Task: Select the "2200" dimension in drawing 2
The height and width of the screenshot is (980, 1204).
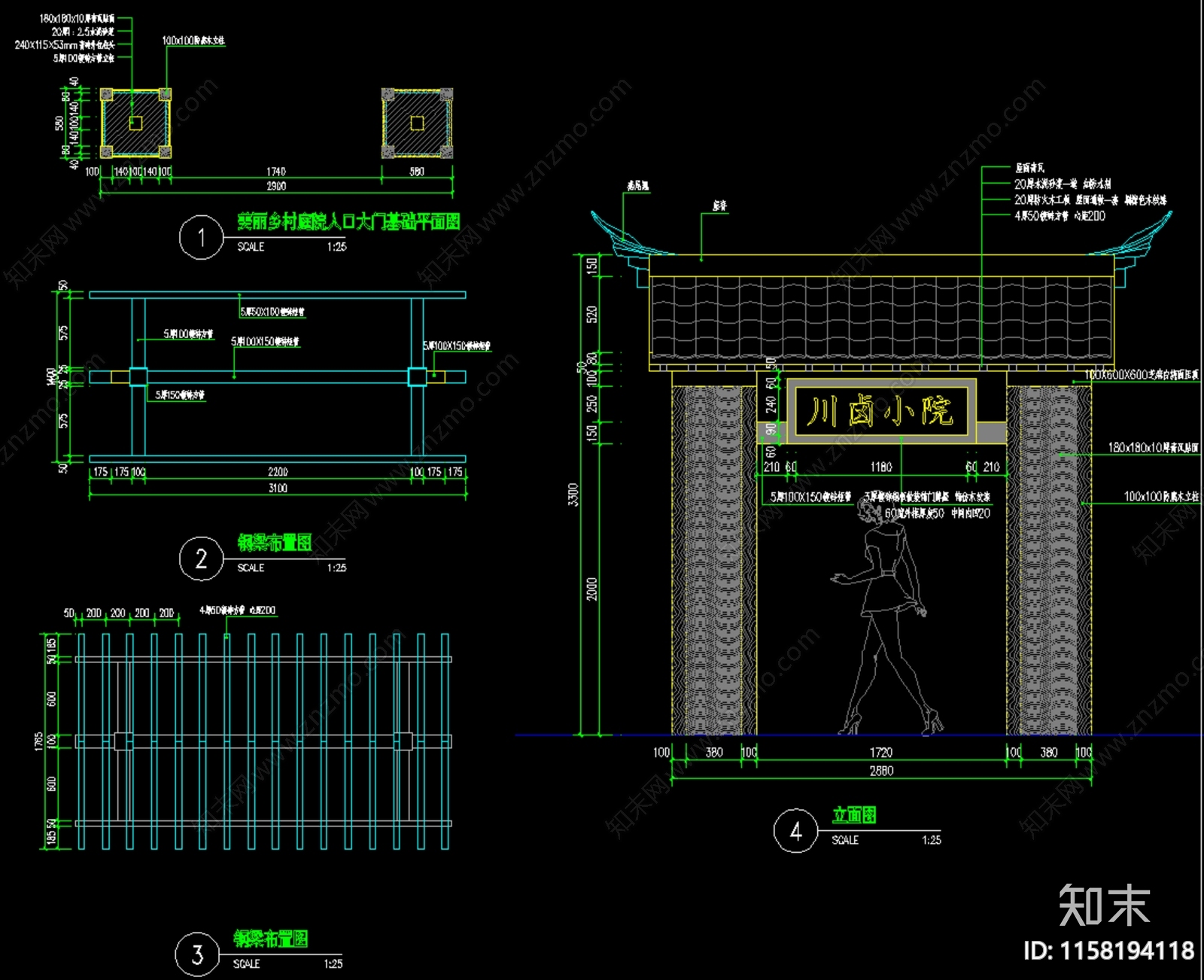Action: [278, 472]
